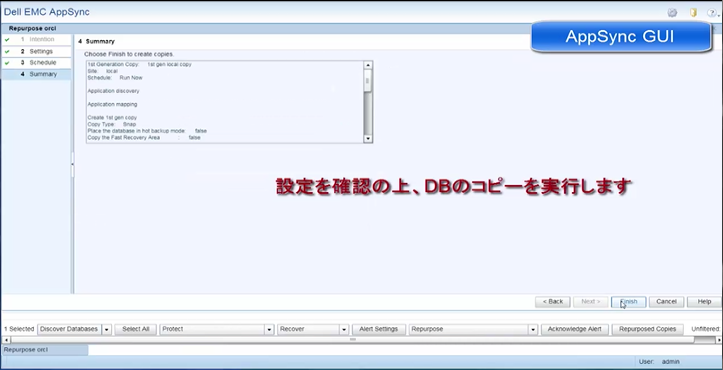Open the Protect dropdown
Image resolution: width=723 pixels, height=370 pixels.
(x=217, y=329)
